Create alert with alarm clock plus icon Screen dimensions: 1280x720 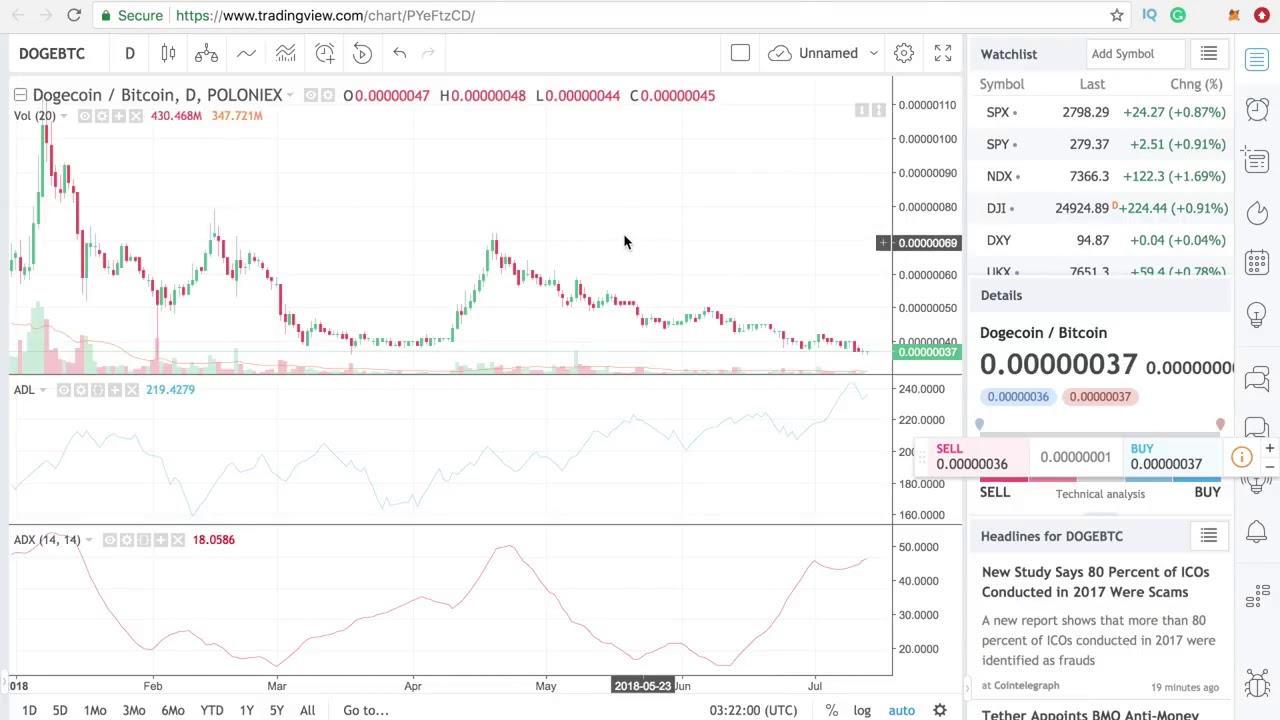(x=325, y=53)
